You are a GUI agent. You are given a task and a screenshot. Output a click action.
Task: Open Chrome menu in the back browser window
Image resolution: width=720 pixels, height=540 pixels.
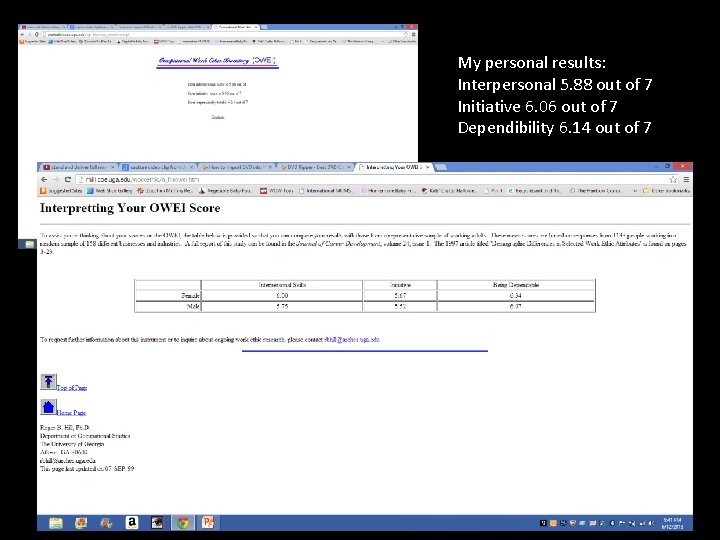coord(414,34)
